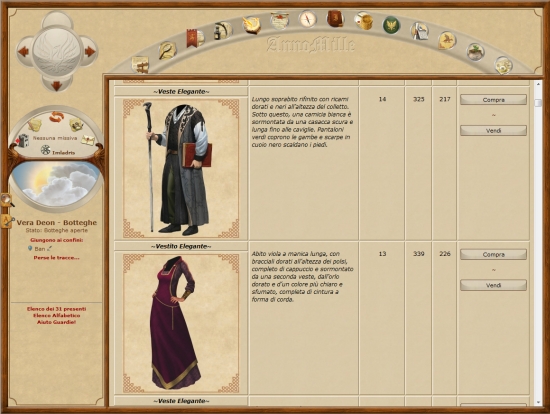Image resolution: width=550 pixels, height=414 pixels.
Task: Open the brown leather book icon
Action: pyautogui.click(x=335, y=19)
